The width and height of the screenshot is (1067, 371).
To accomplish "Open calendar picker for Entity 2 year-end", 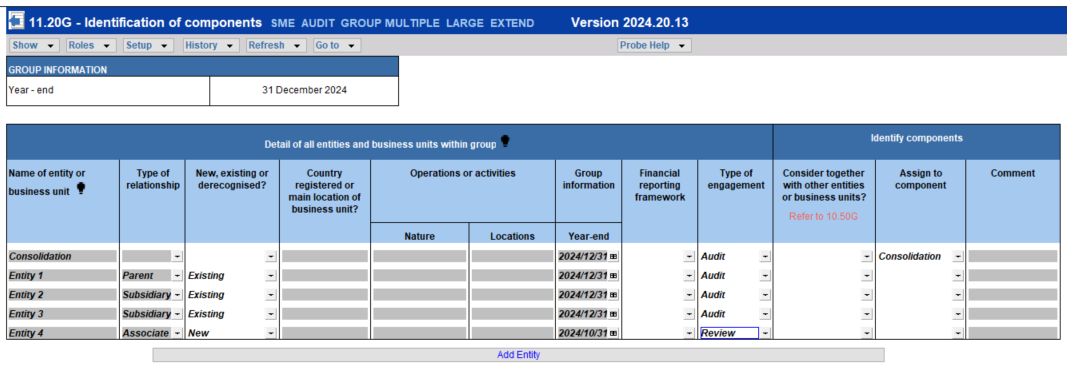I will coord(614,295).
